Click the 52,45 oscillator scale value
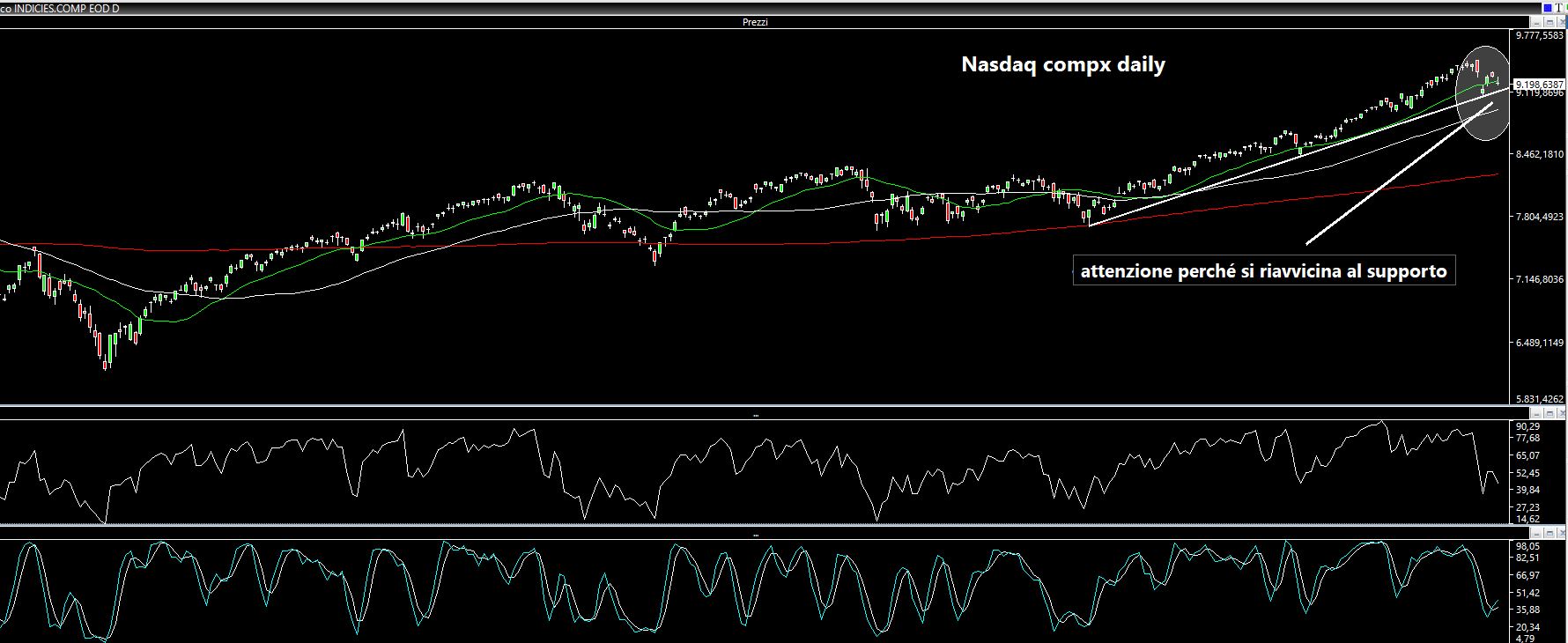 tap(1527, 473)
